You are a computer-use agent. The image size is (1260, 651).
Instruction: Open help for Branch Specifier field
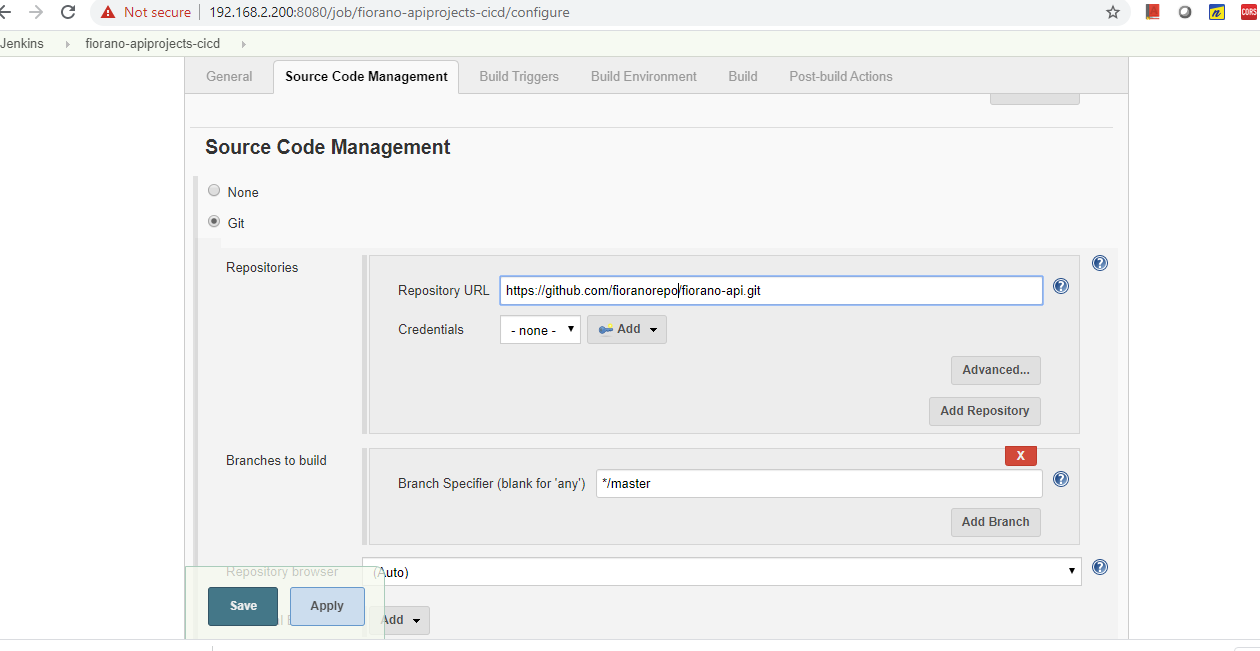[x=1061, y=479]
